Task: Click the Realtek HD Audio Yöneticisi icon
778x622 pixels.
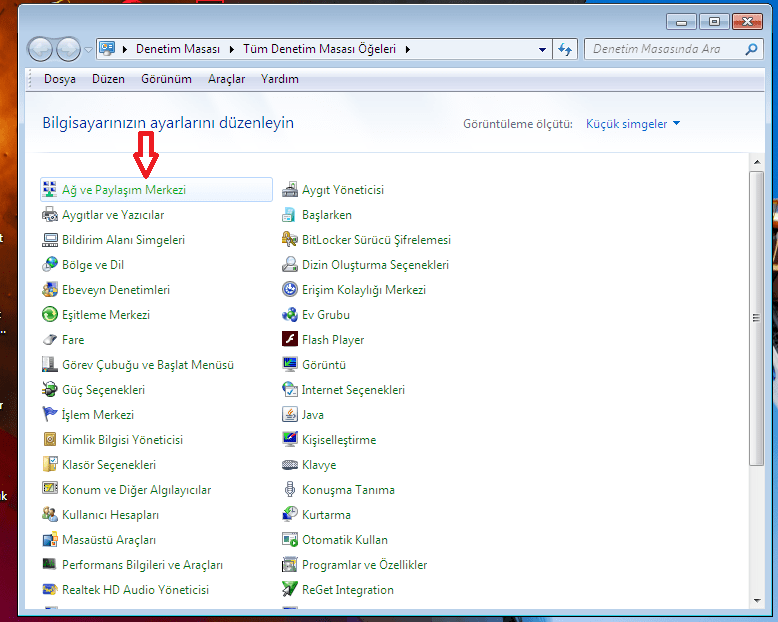Action: click(50, 590)
